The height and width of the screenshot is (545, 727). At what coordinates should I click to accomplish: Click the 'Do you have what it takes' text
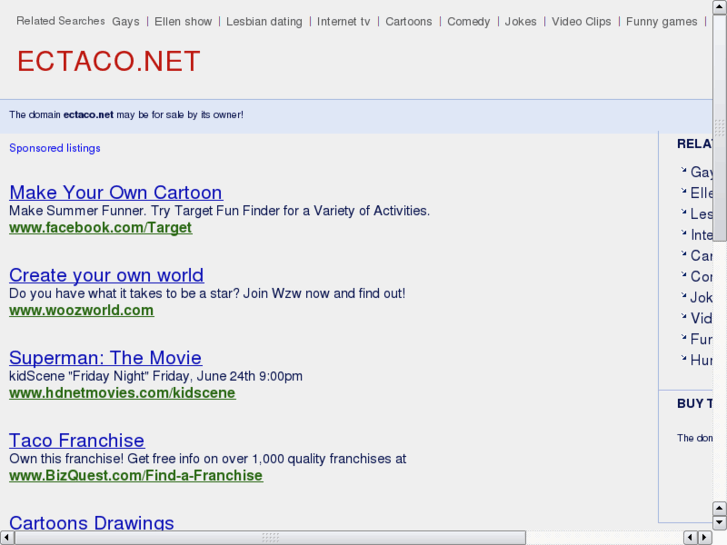[x=207, y=294]
